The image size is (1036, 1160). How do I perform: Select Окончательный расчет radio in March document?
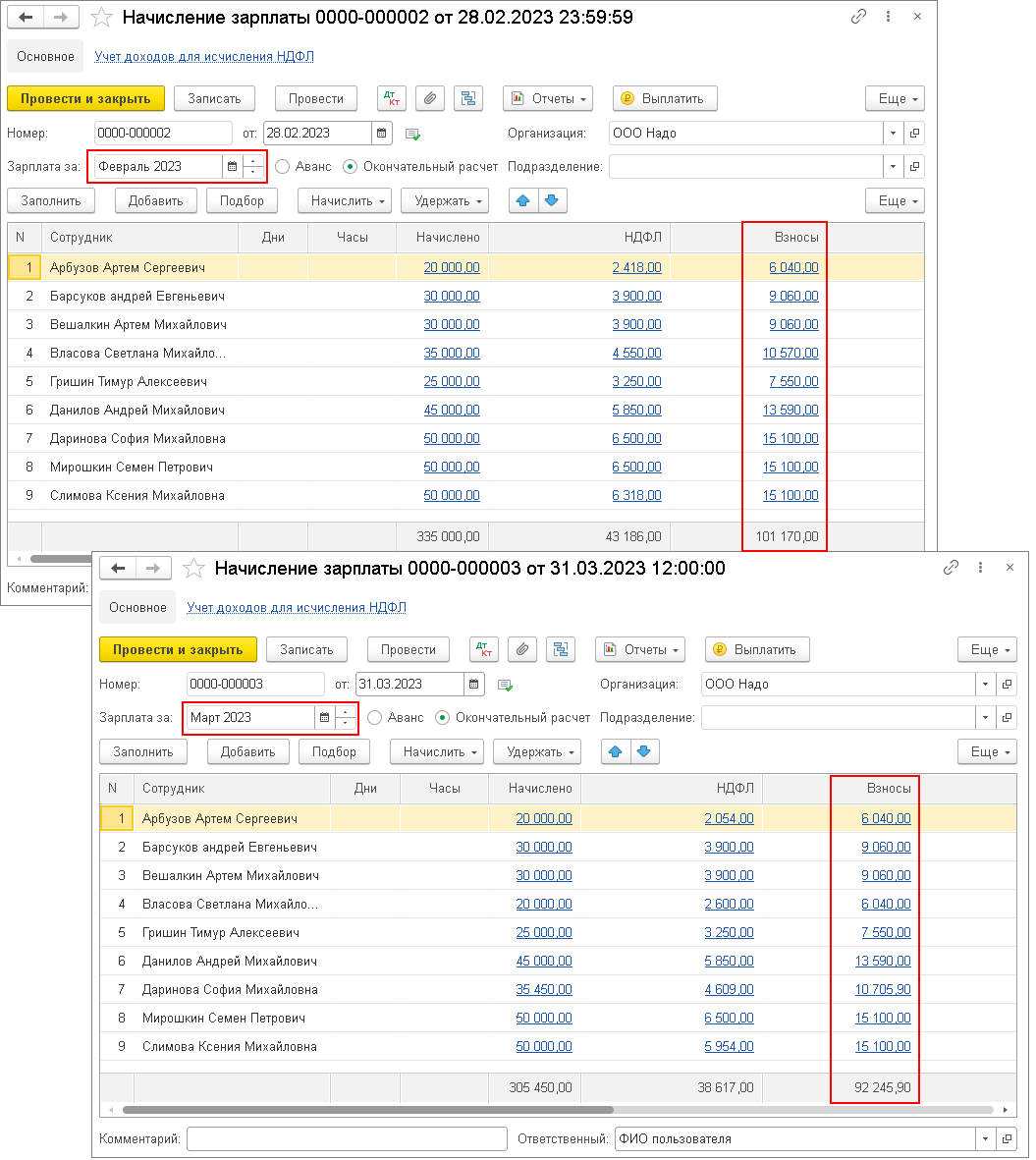click(x=442, y=718)
